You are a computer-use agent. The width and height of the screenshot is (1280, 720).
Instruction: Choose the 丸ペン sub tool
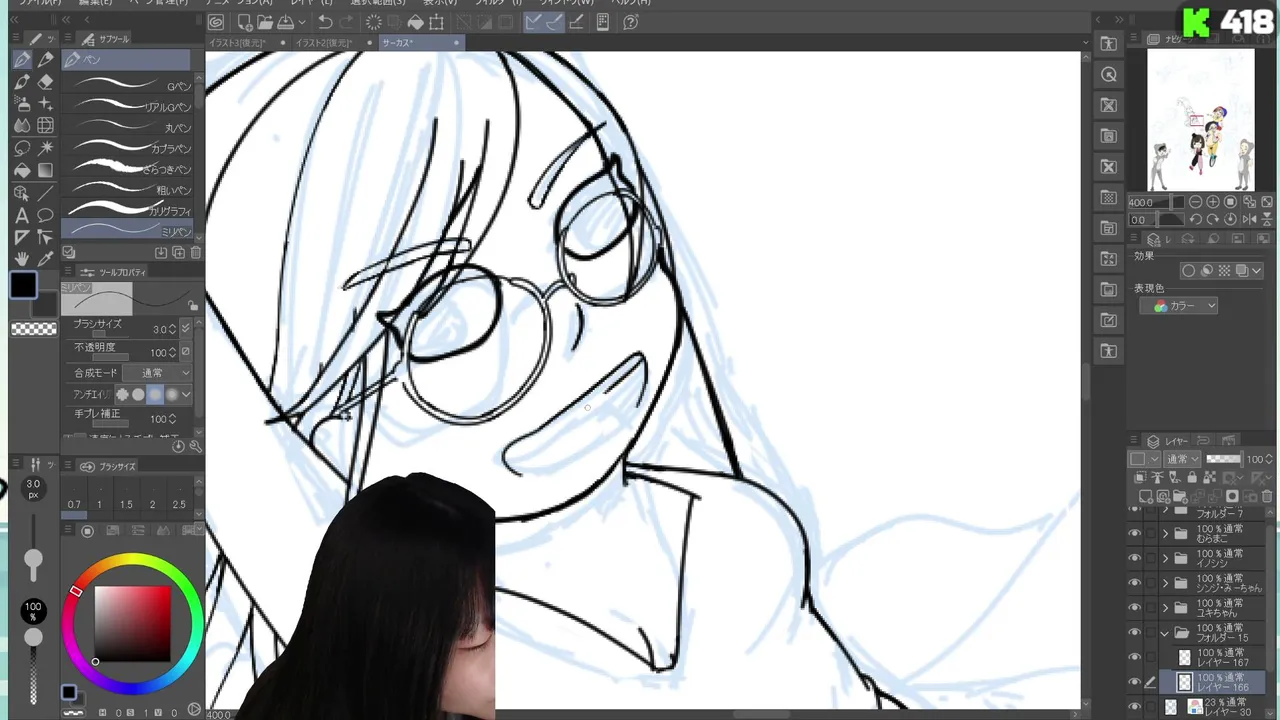pyautogui.click(x=127, y=127)
